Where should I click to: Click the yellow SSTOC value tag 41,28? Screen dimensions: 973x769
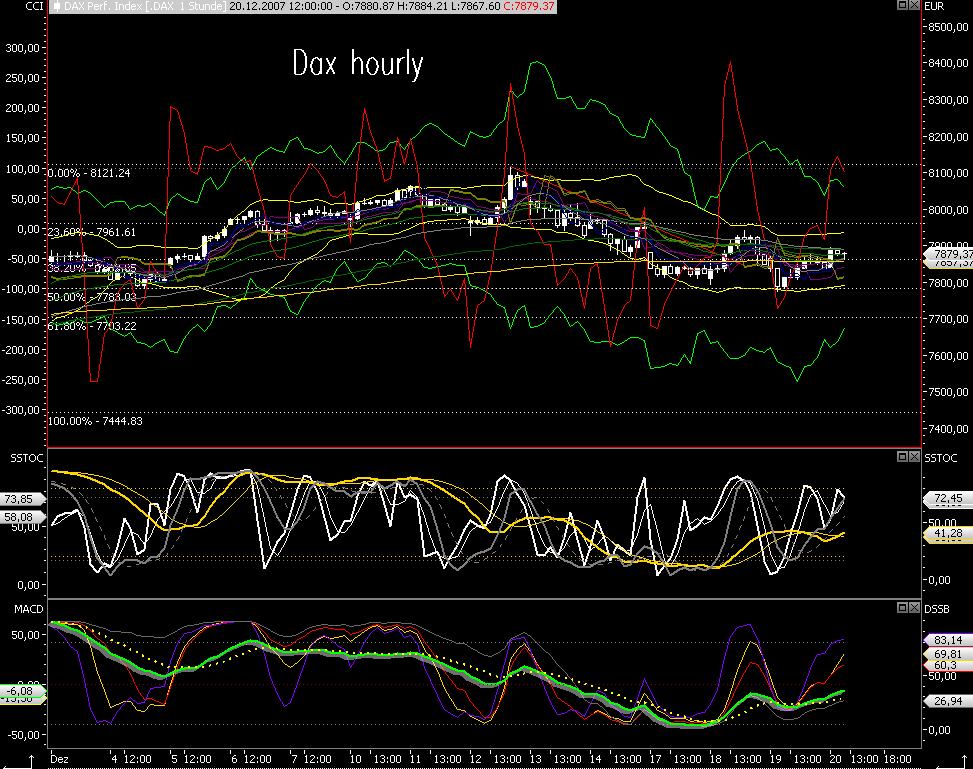click(x=948, y=533)
